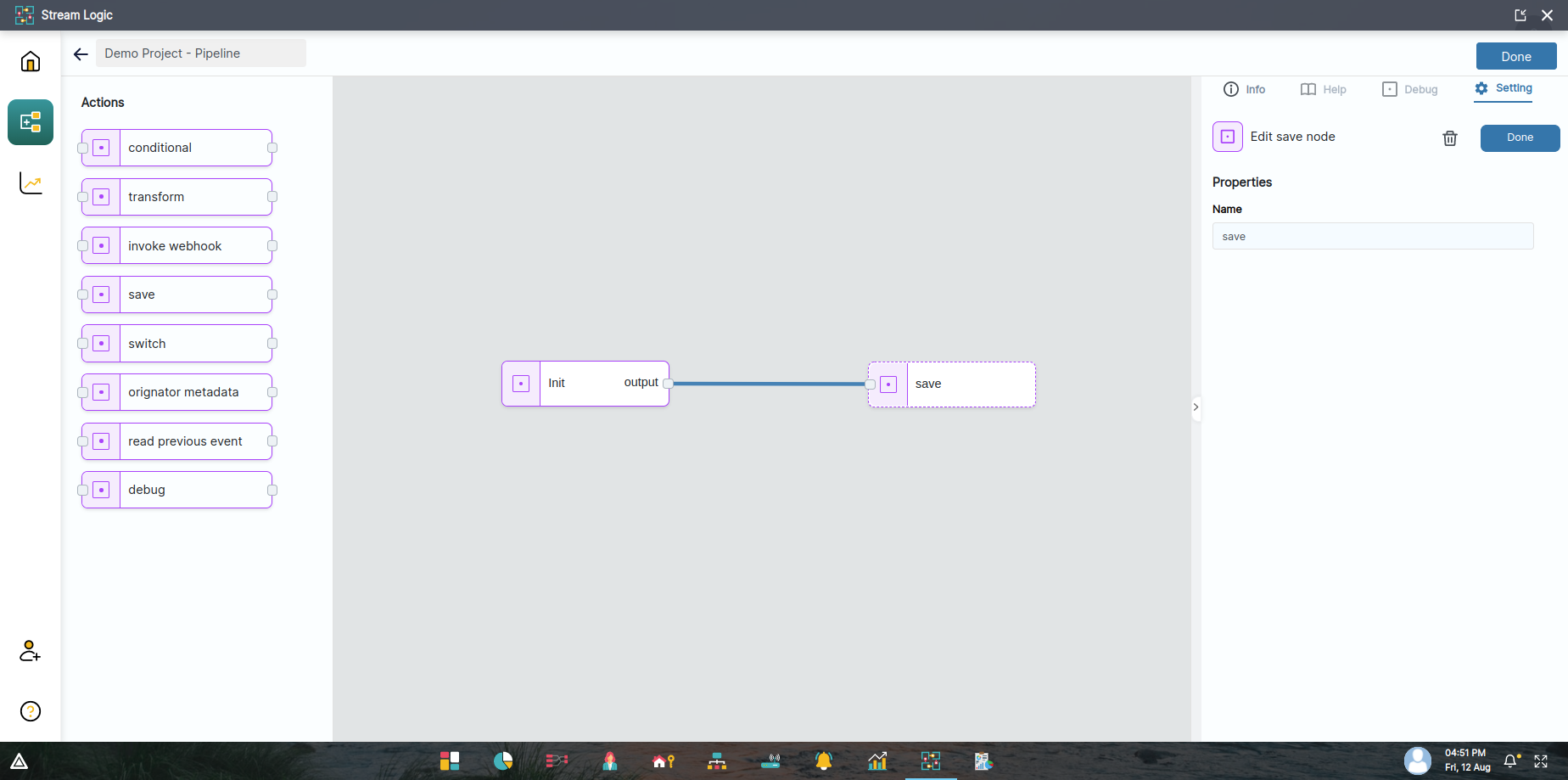This screenshot has height=780, width=1568.
Task: Open the Info tab
Action: tap(1244, 89)
